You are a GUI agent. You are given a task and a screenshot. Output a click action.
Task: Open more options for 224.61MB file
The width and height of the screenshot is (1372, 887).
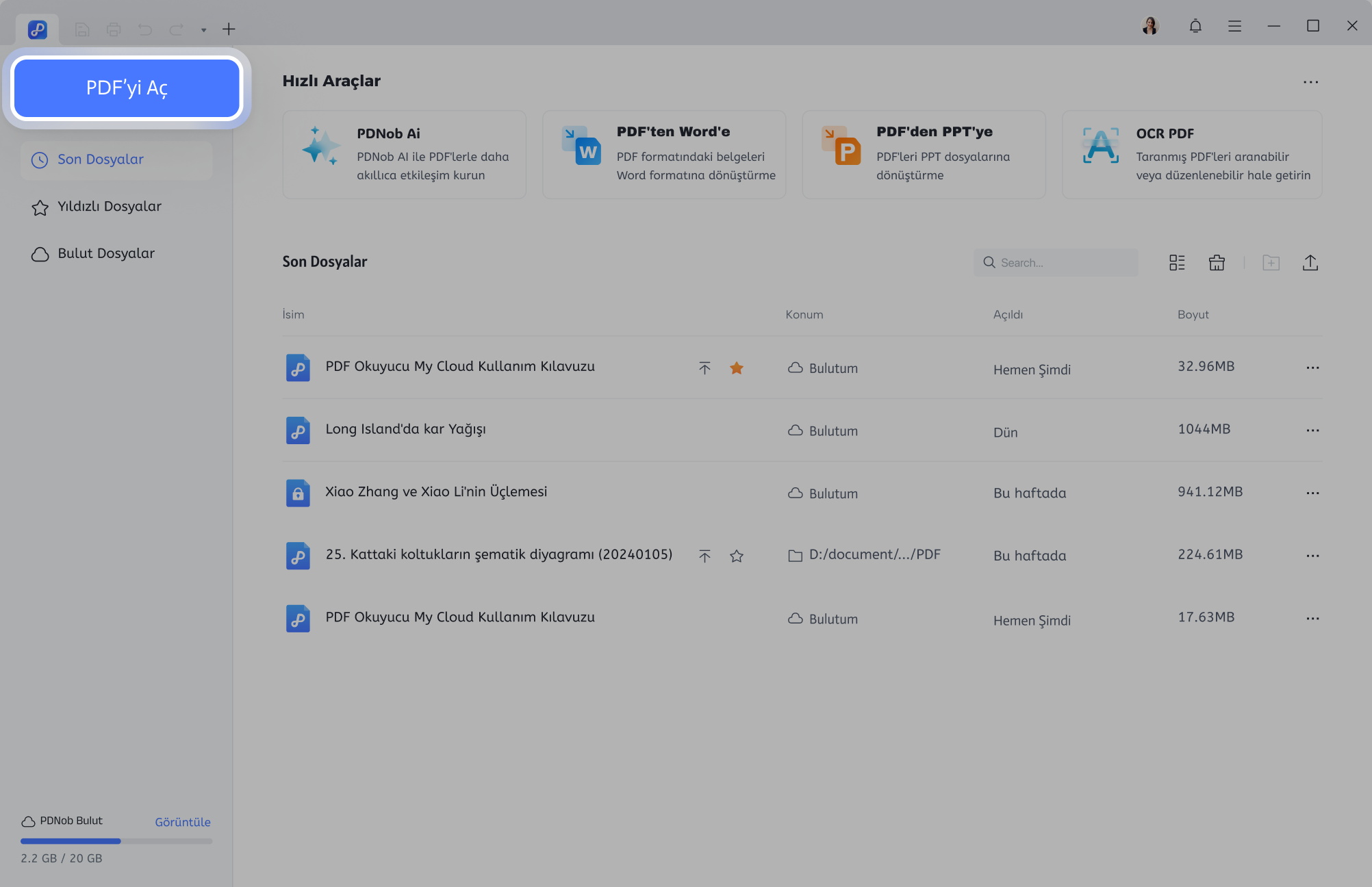[x=1312, y=556]
